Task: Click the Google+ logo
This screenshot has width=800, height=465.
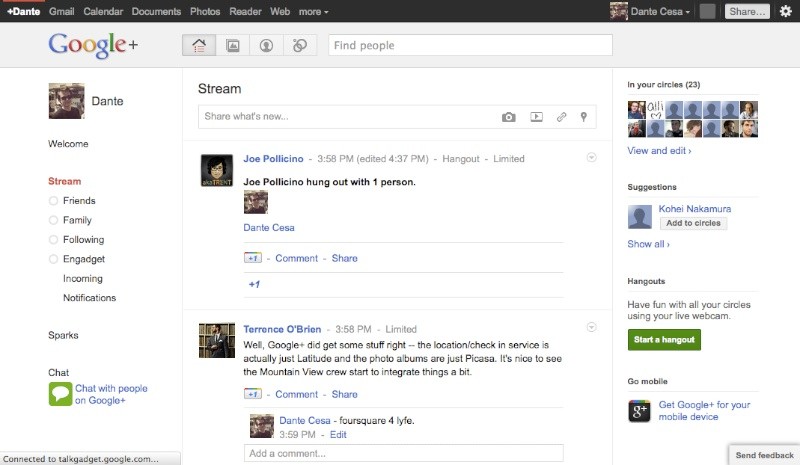Action: (93, 45)
